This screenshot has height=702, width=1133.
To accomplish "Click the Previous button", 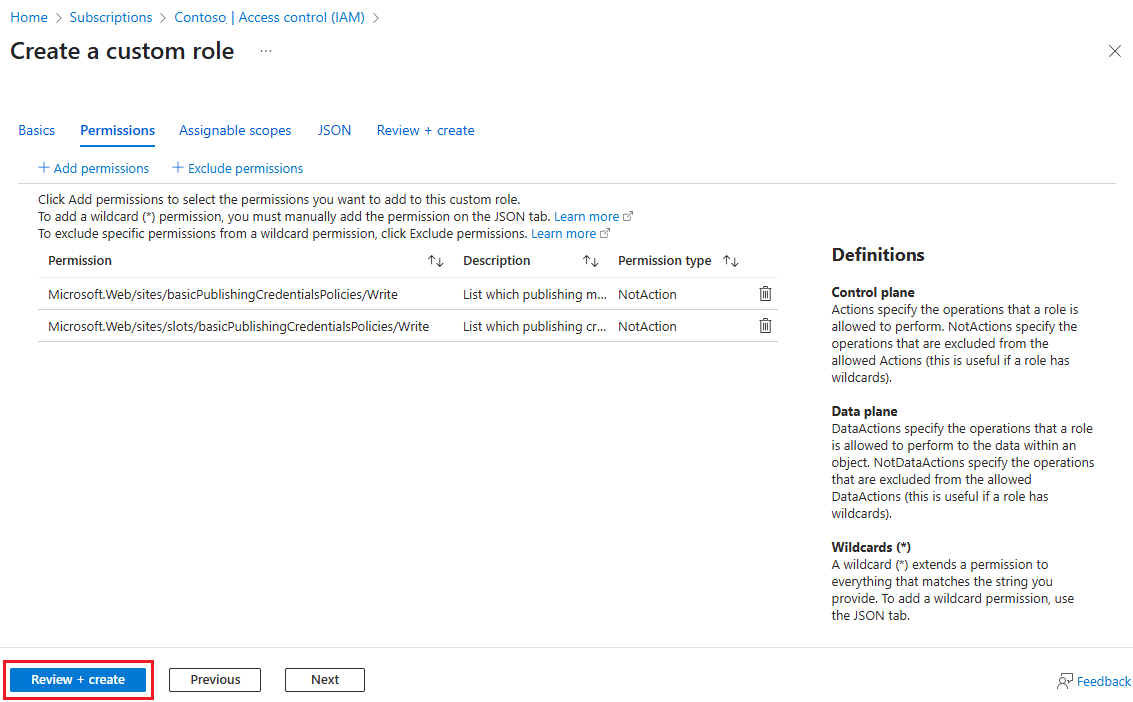I will pos(214,679).
